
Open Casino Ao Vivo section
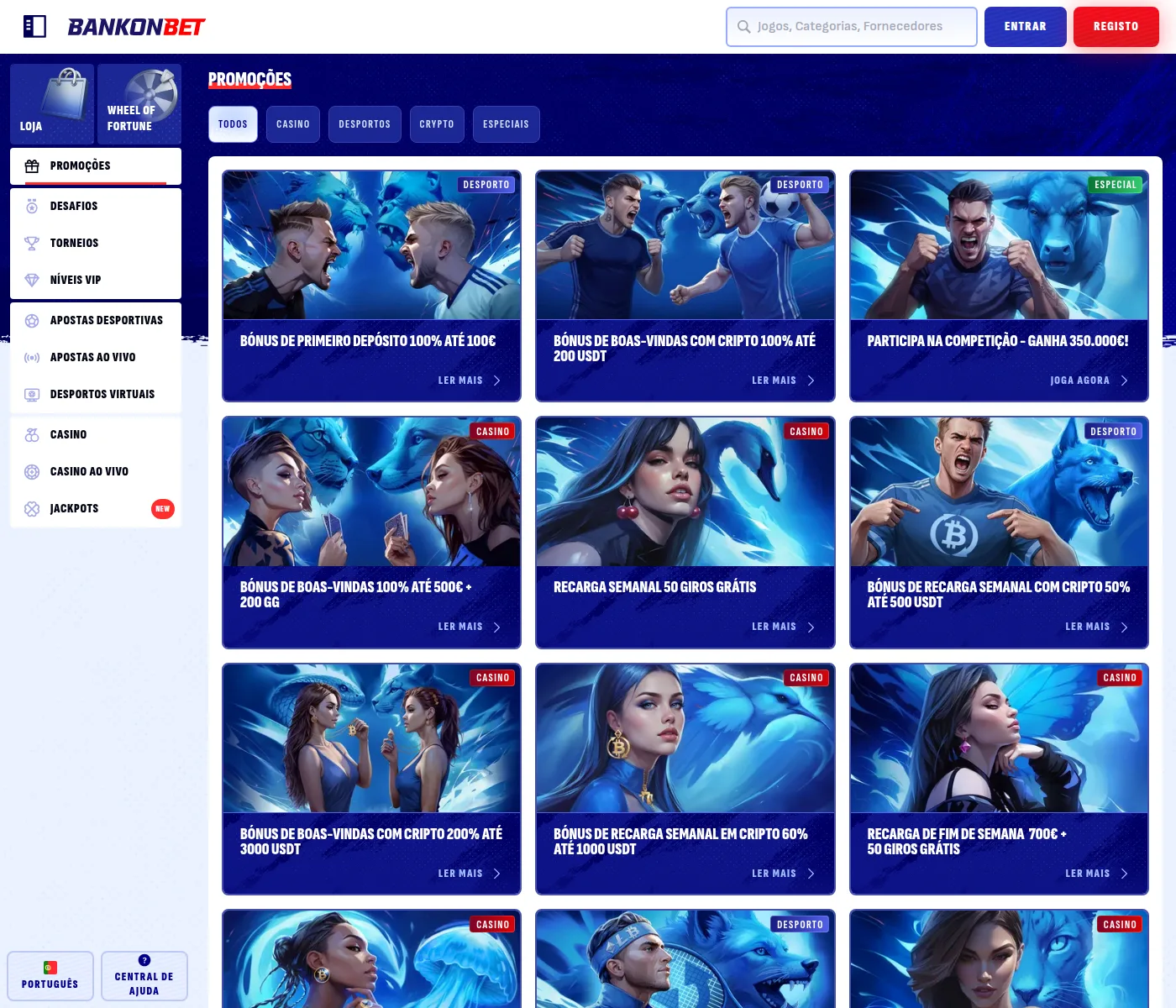(x=96, y=471)
